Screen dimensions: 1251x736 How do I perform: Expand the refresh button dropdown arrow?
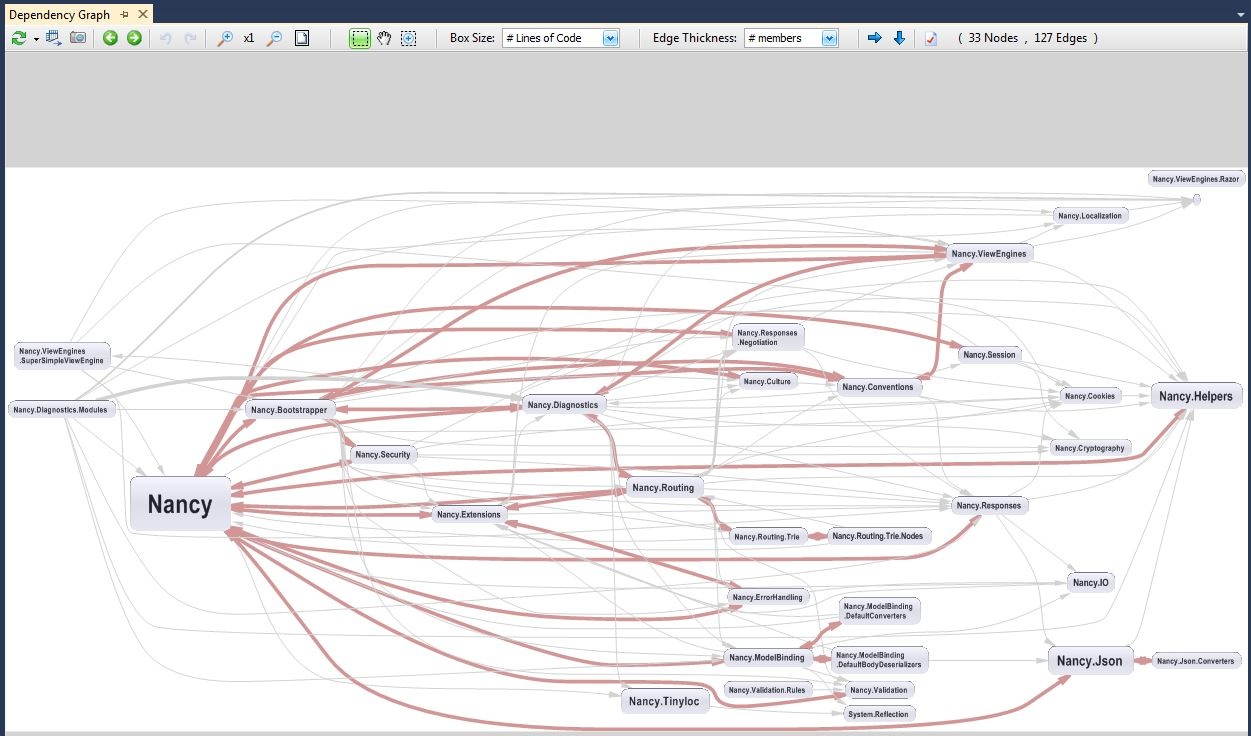click(34, 38)
